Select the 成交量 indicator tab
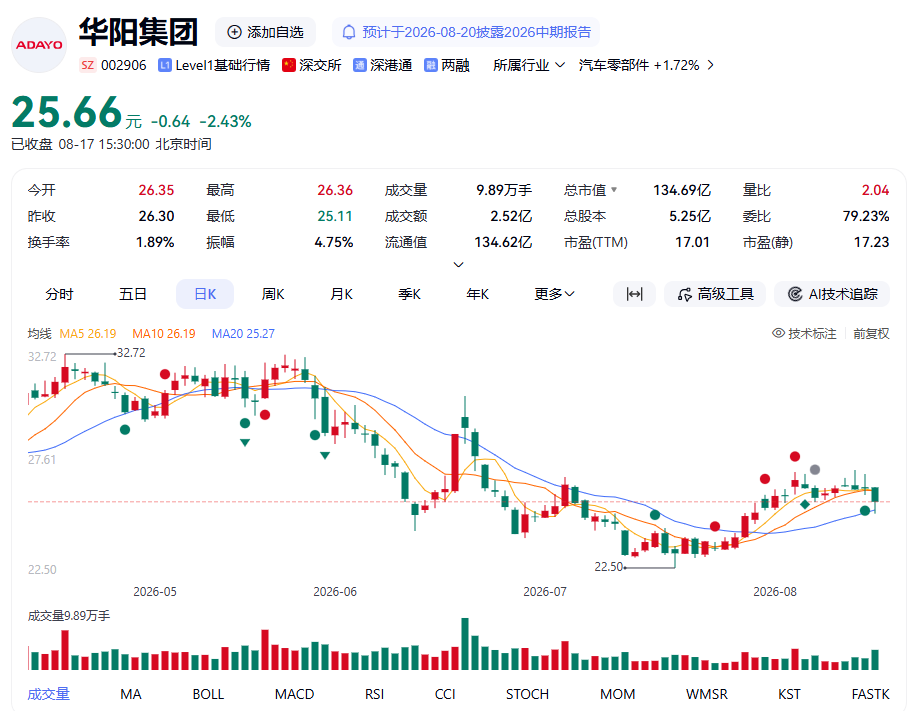Screen dimensions: 909x711 point(49,694)
